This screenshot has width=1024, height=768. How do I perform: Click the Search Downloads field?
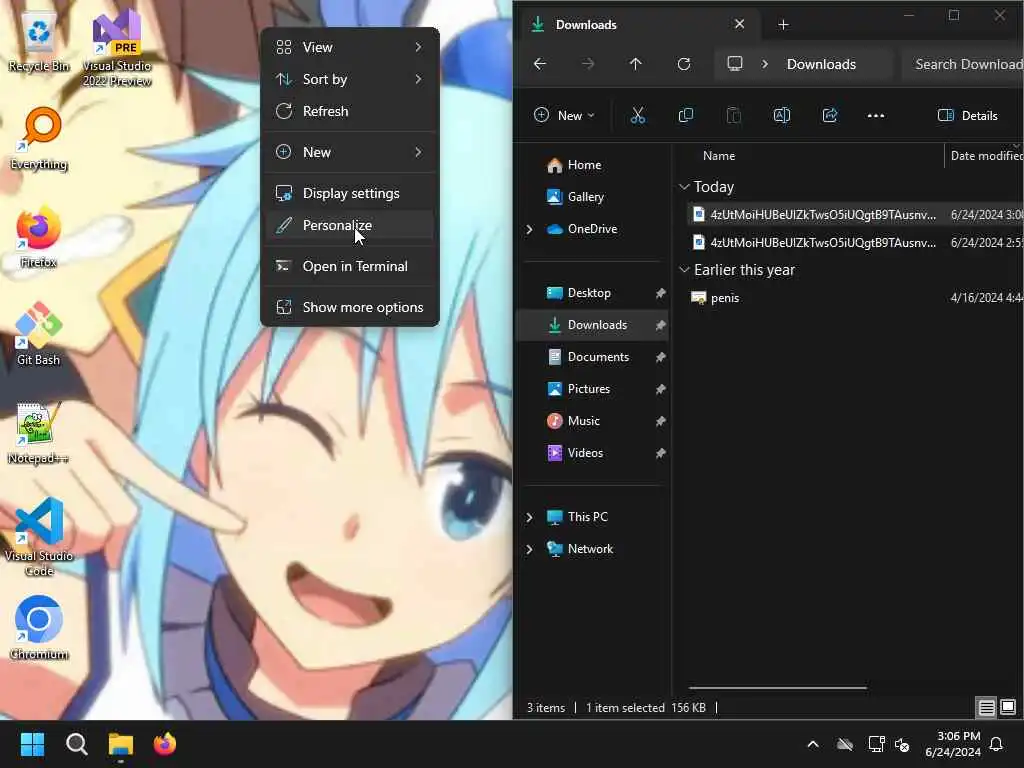tap(963, 64)
